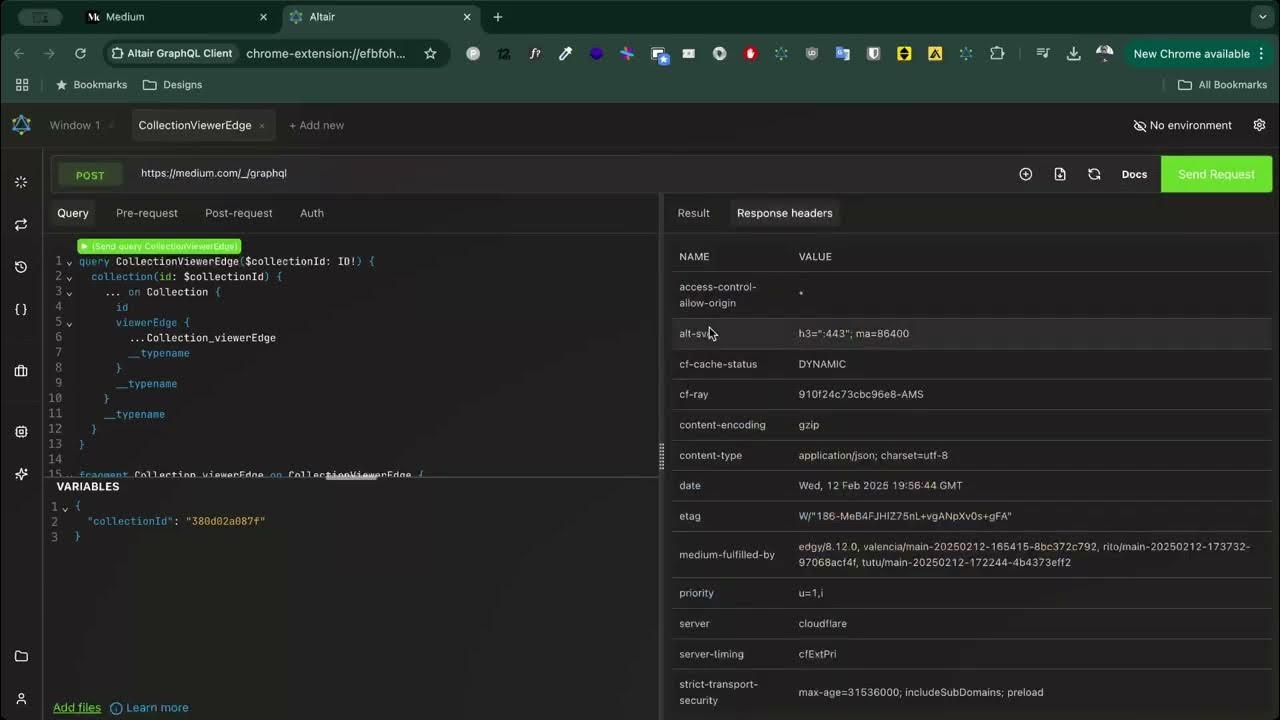The image size is (1280, 720).
Task: Open Collections via the briefcase sidebar icon
Action: (21, 370)
